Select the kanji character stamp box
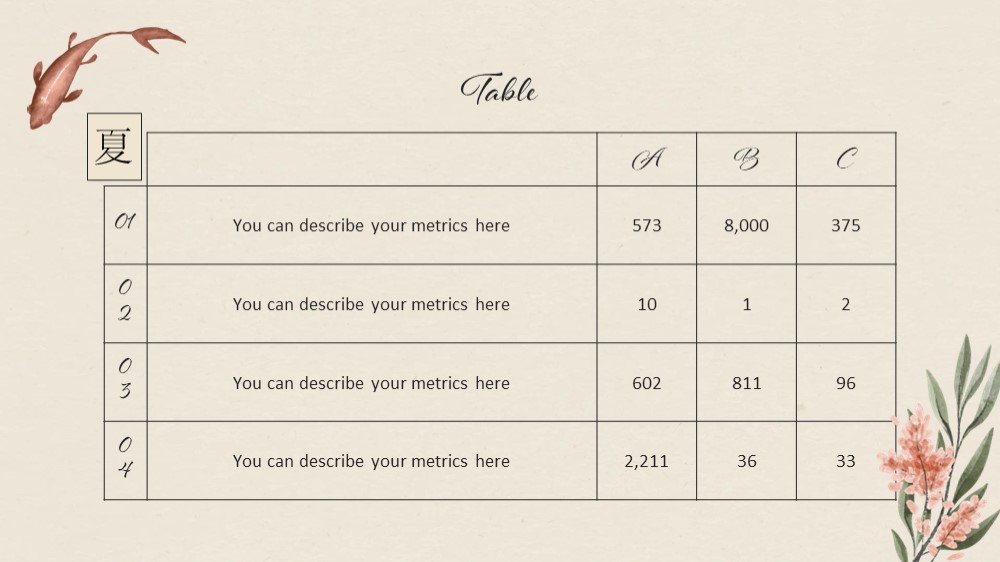The width and height of the screenshot is (1000, 562). 114,147
